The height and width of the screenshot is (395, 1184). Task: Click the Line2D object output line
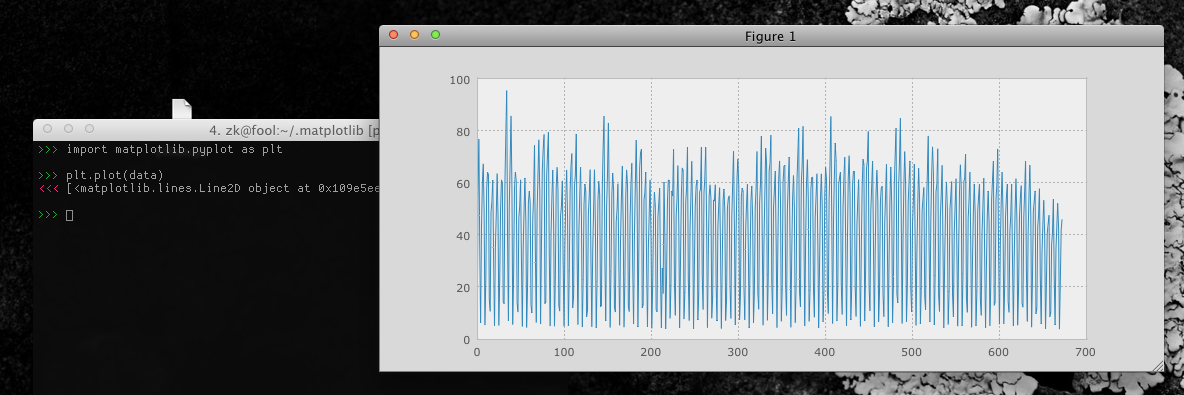pyautogui.click(x=222, y=188)
